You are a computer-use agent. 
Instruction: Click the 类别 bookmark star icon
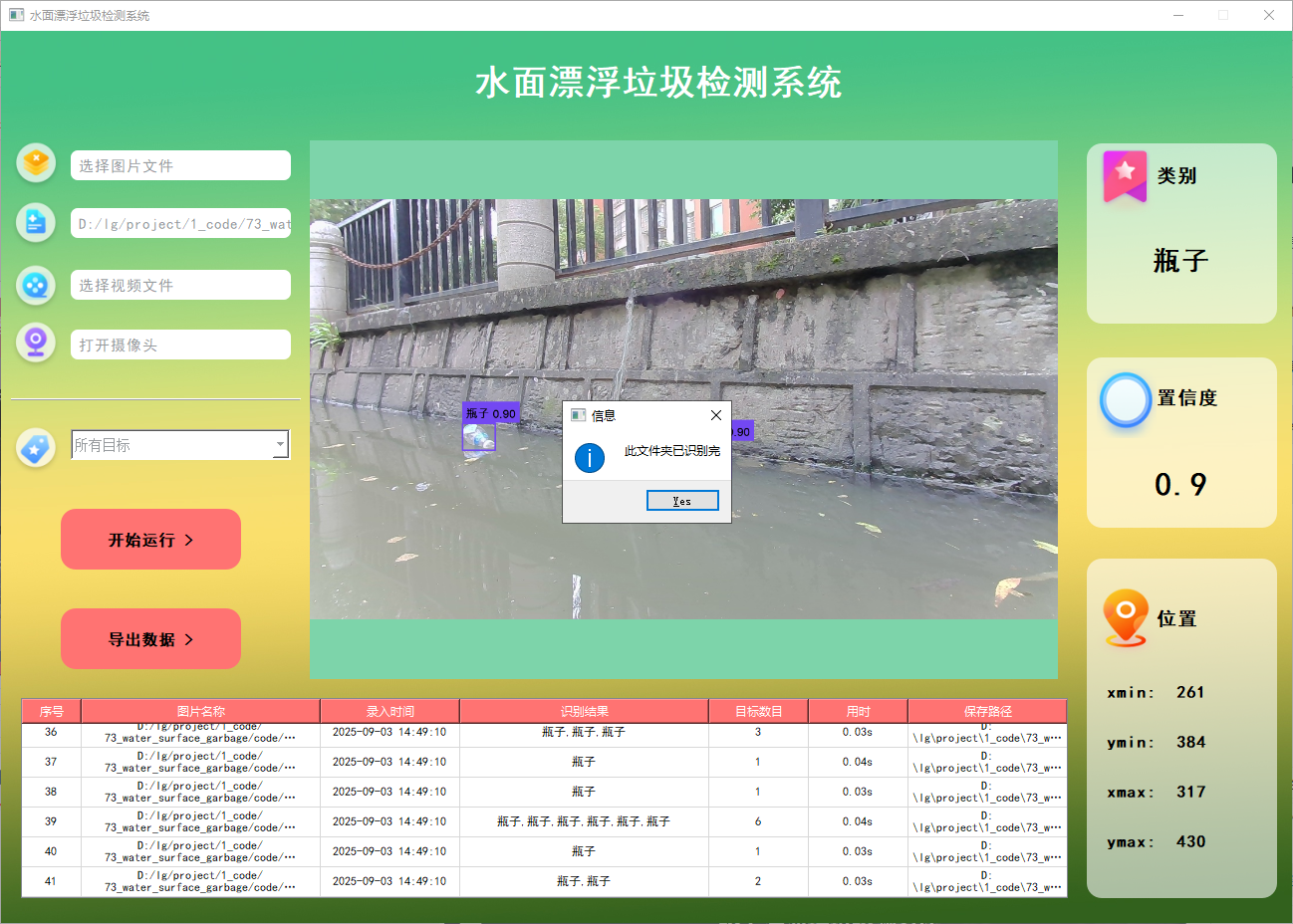click(1125, 176)
